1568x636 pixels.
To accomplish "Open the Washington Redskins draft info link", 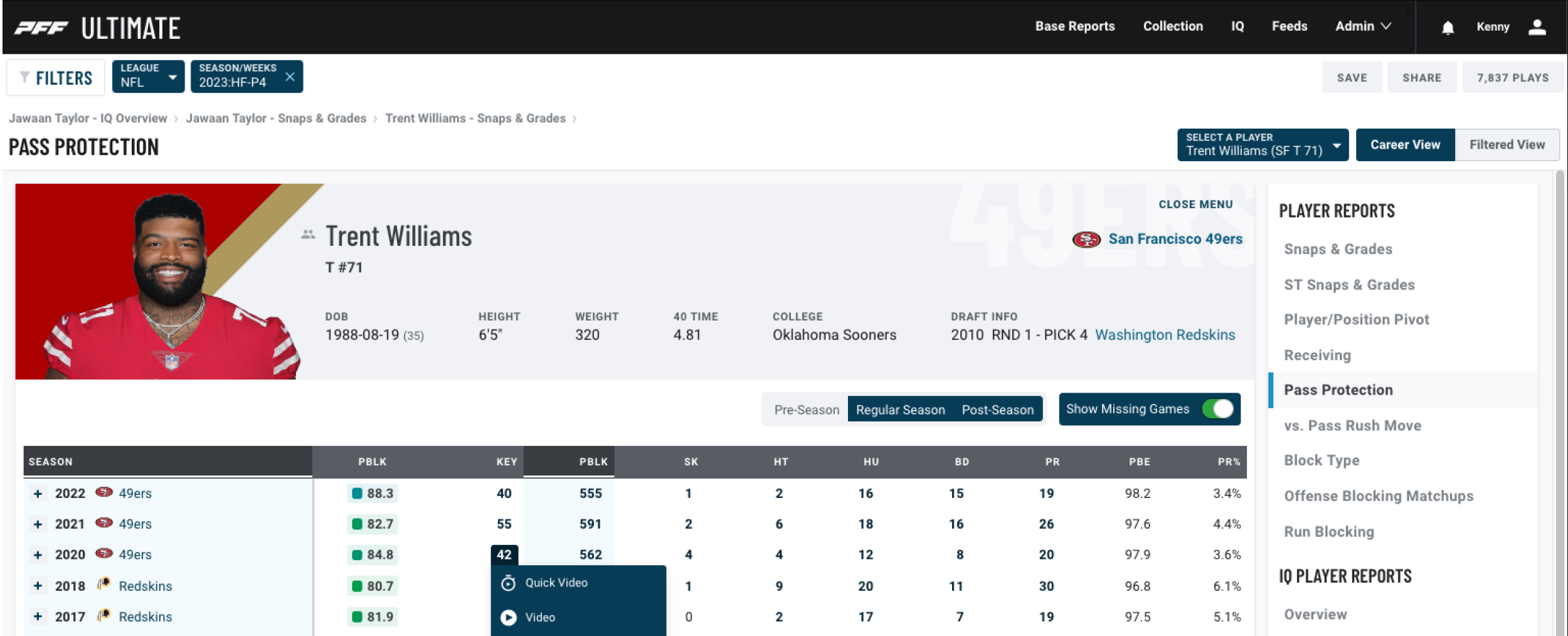I will point(1165,334).
